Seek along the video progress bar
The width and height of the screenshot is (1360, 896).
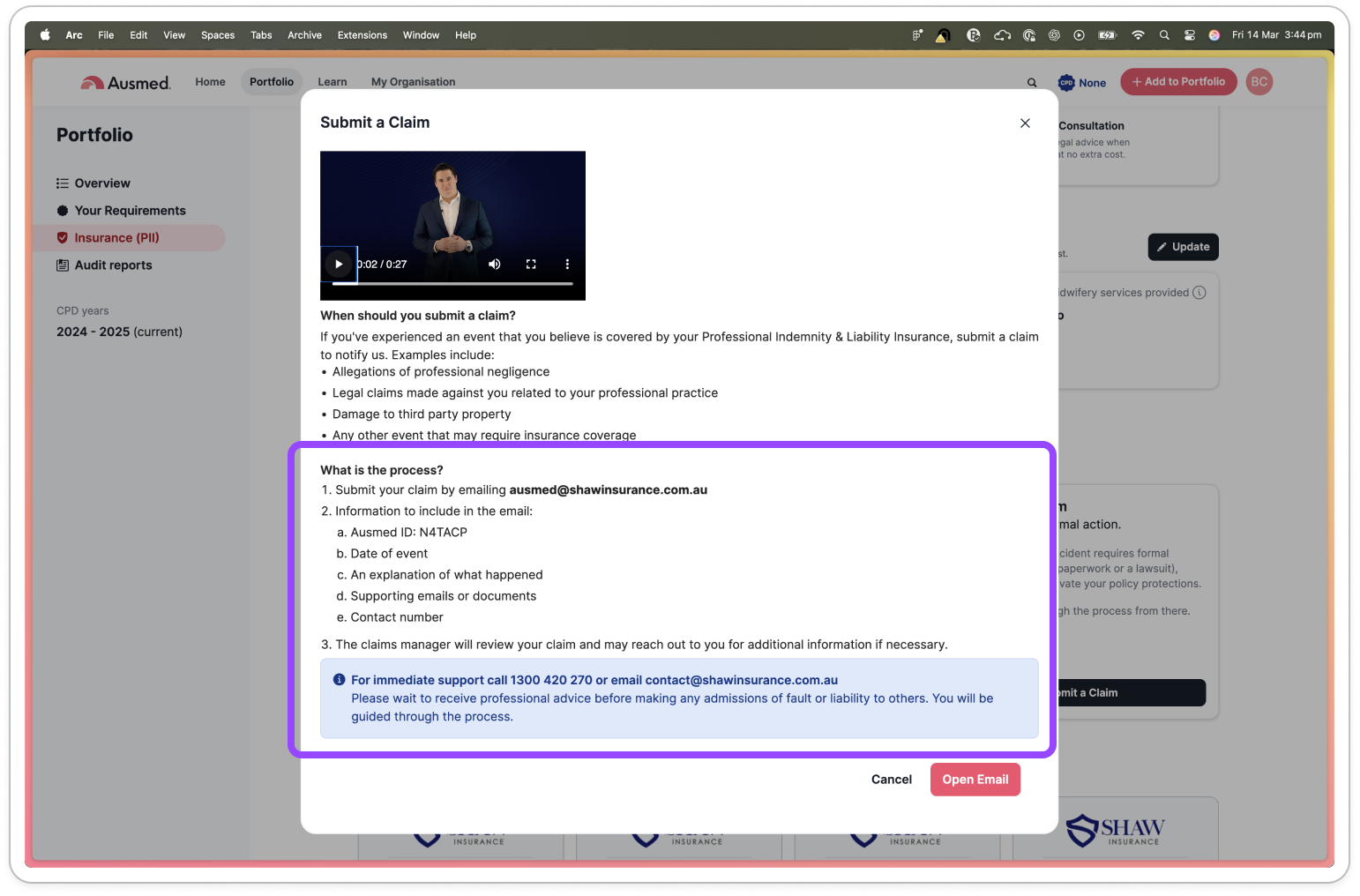pos(452,284)
